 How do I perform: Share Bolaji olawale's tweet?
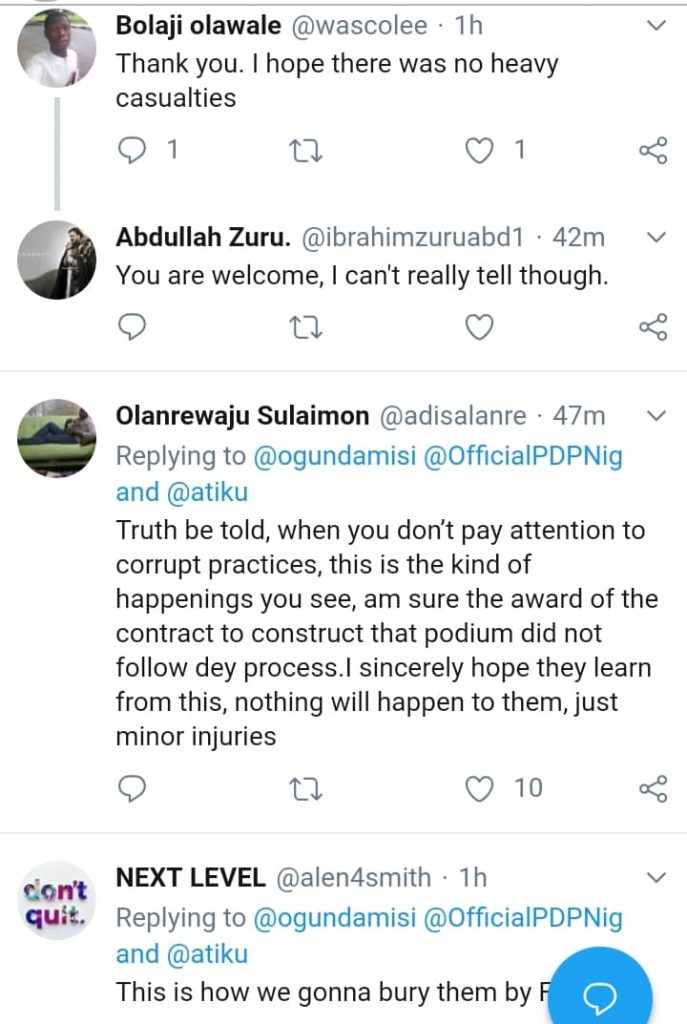[x=652, y=151]
